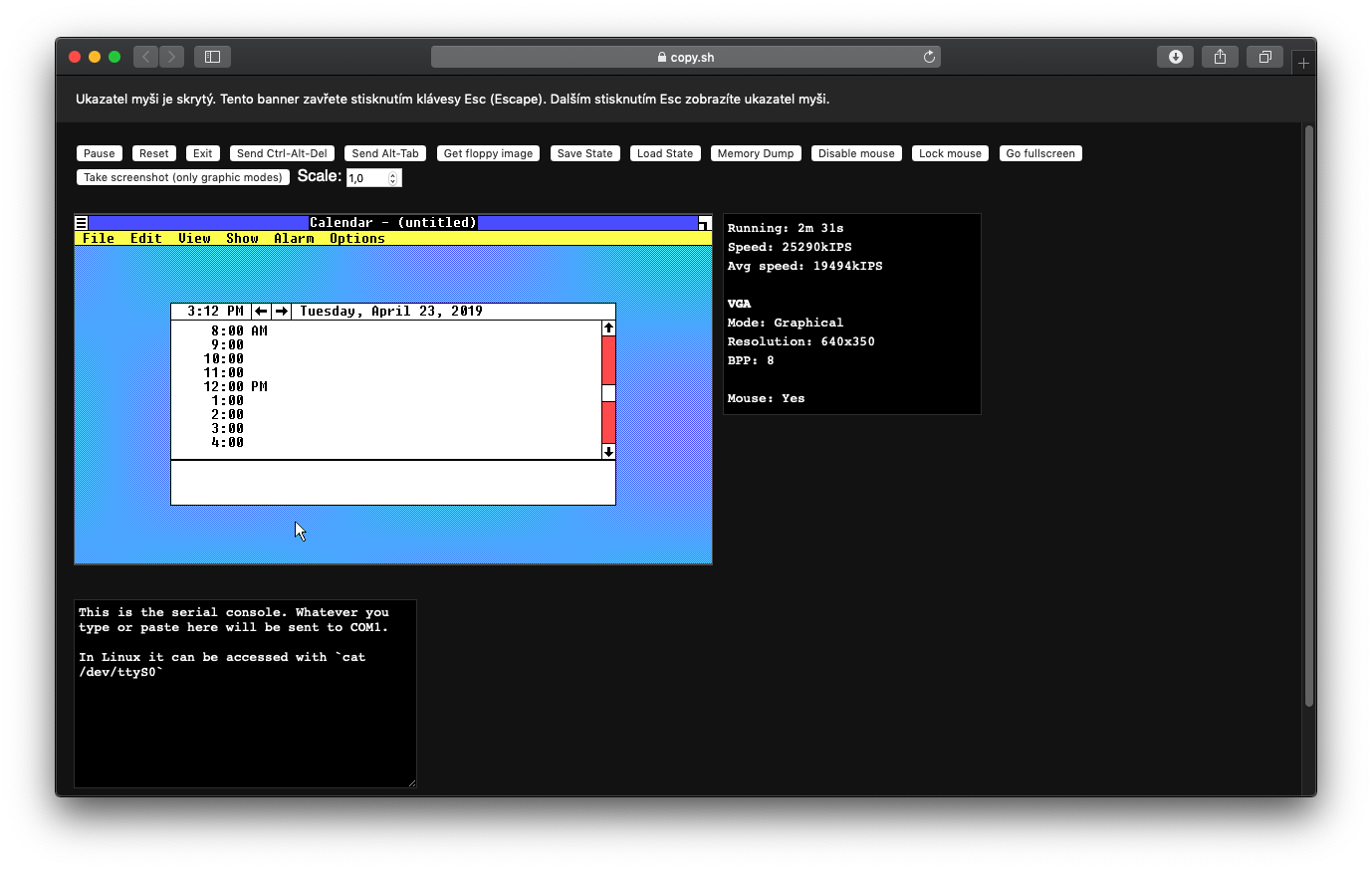Open the Calendar window control menu box
The image size is (1372, 870).
(x=82, y=223)
